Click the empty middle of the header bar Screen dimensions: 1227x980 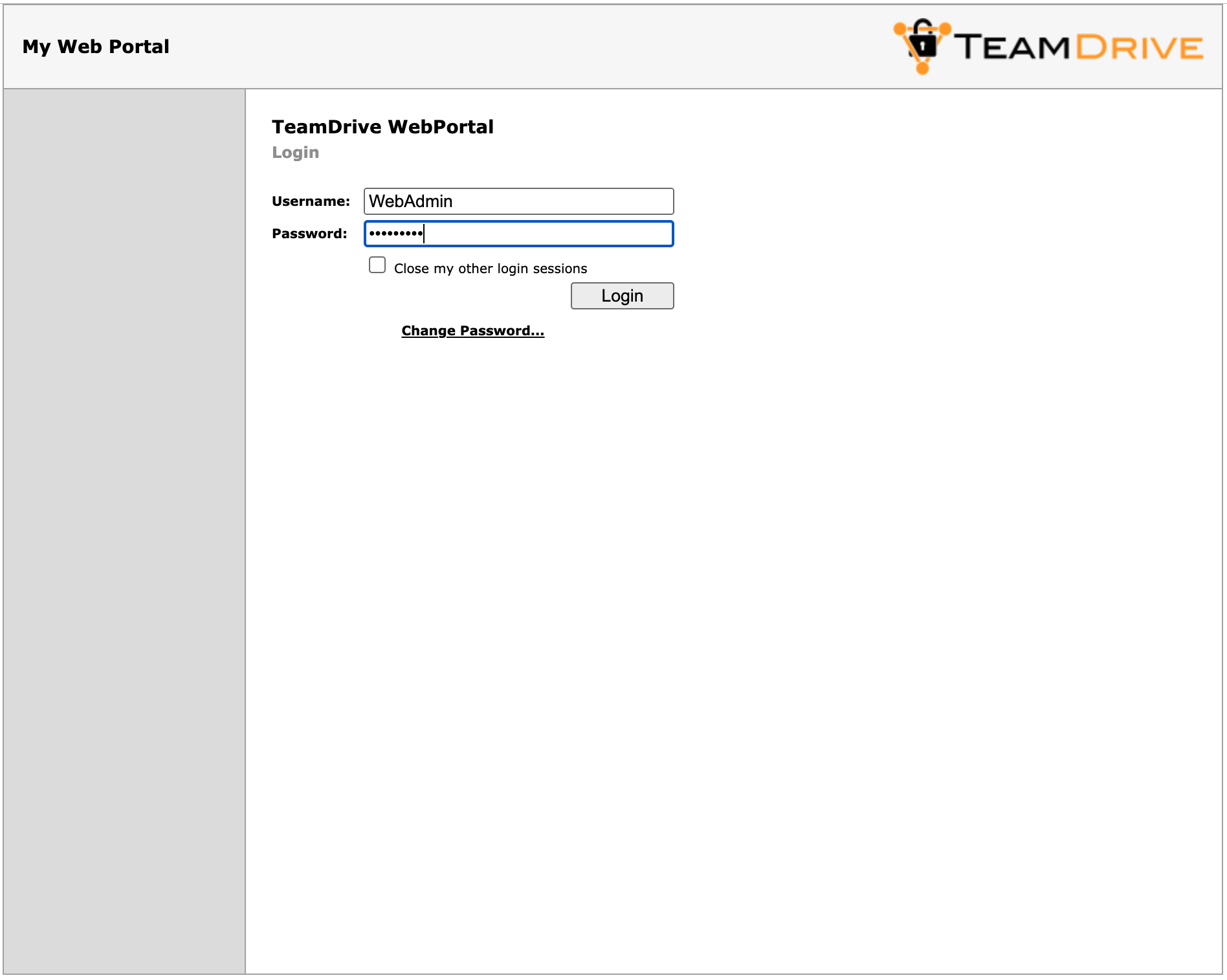tap(518, 47)
